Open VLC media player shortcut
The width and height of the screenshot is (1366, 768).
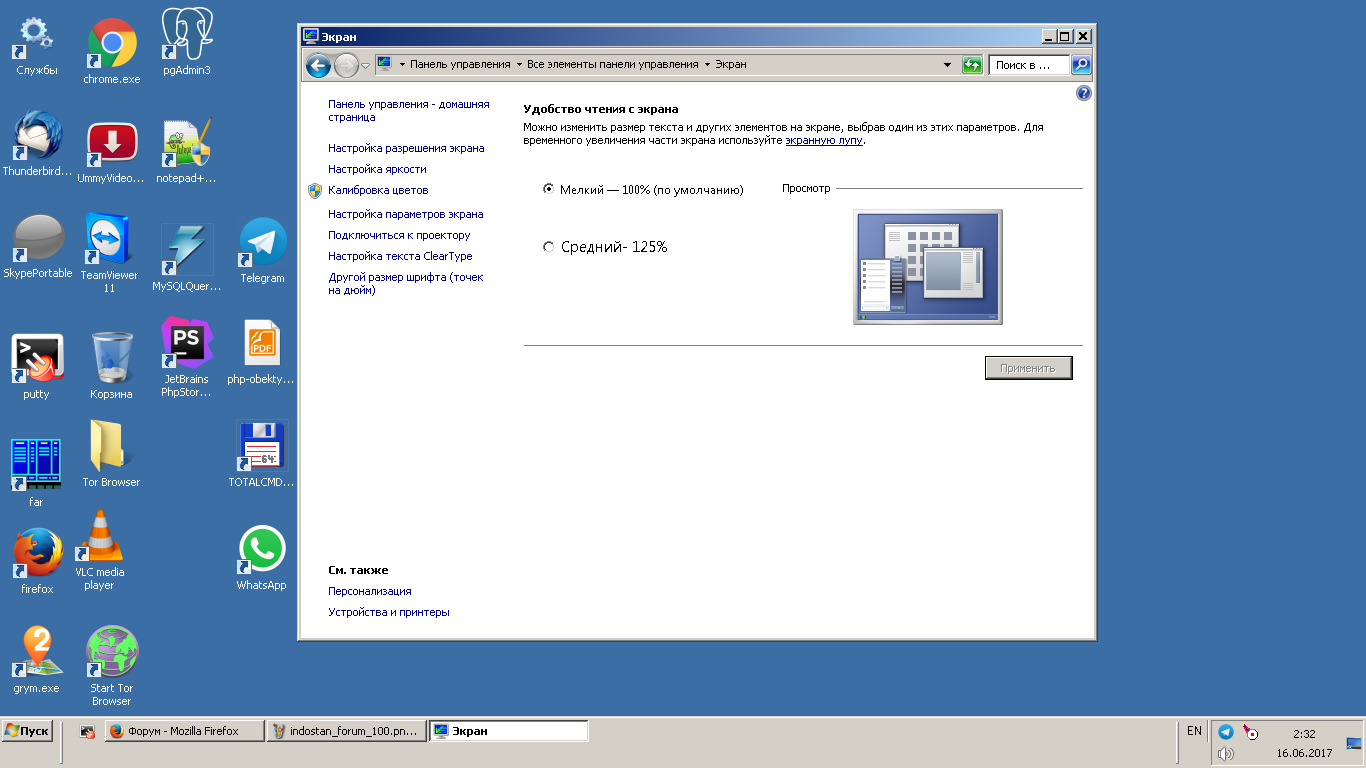coord(100,538)
